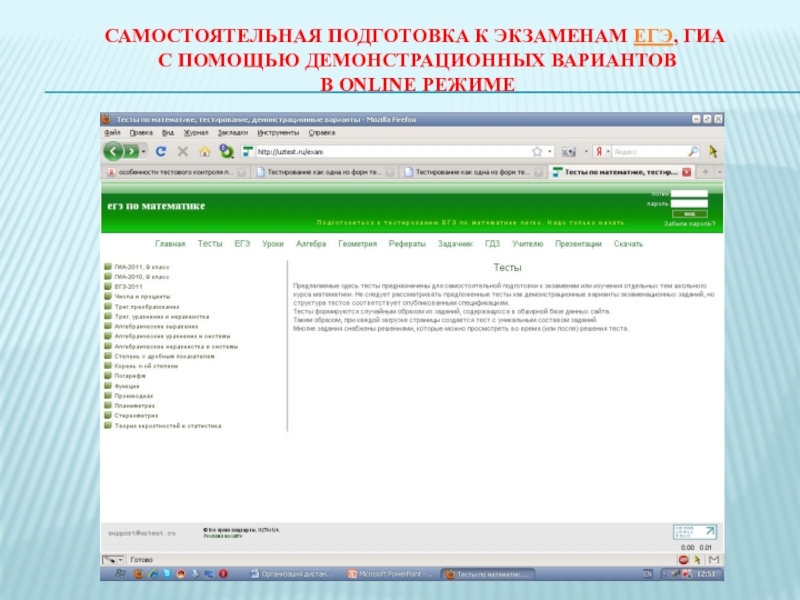Open the Презентации navigation link
800x600 pixels.
578,244
